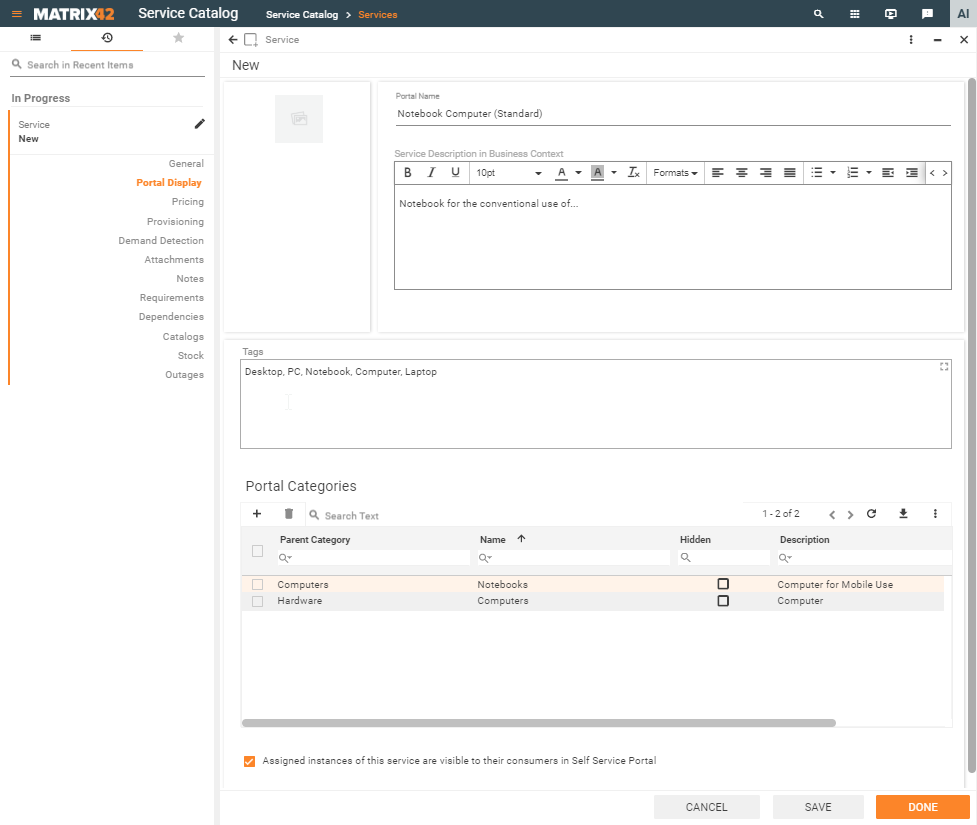This screenshot has height=825, width=977.
Task: Delete selected Portal Categories
Action: 289,513
